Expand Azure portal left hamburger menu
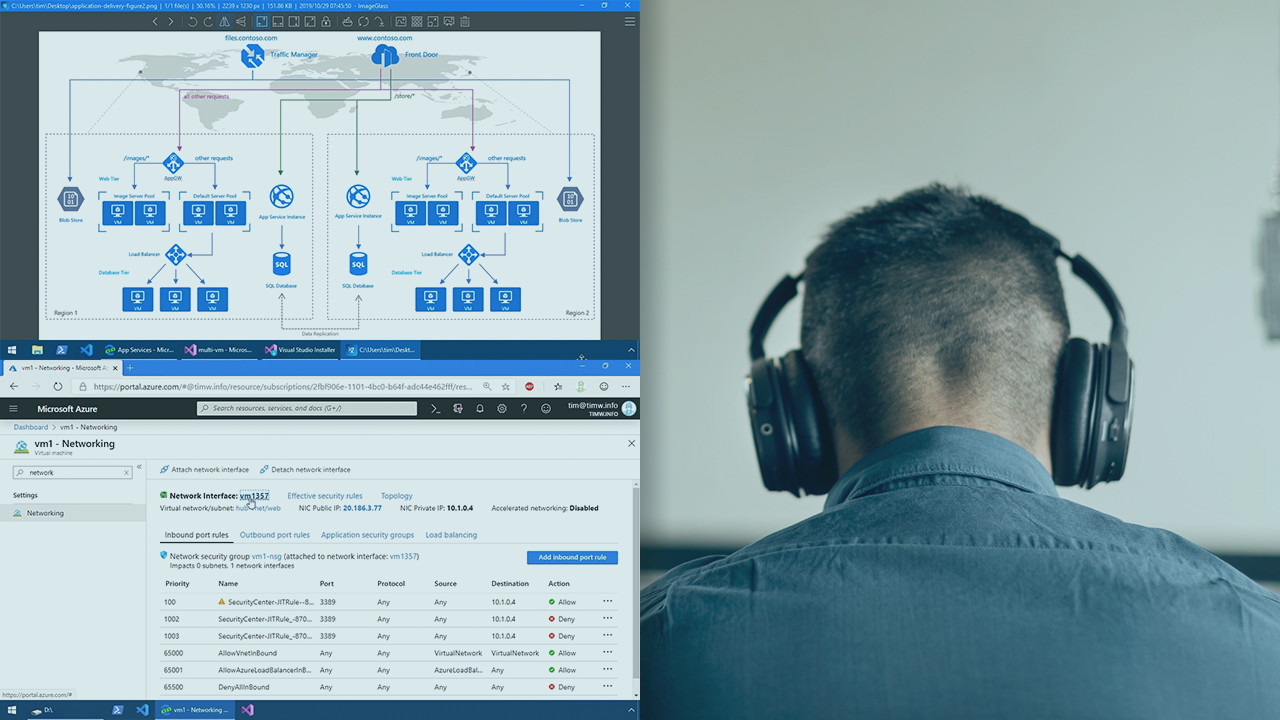 (x=13, y=409)
